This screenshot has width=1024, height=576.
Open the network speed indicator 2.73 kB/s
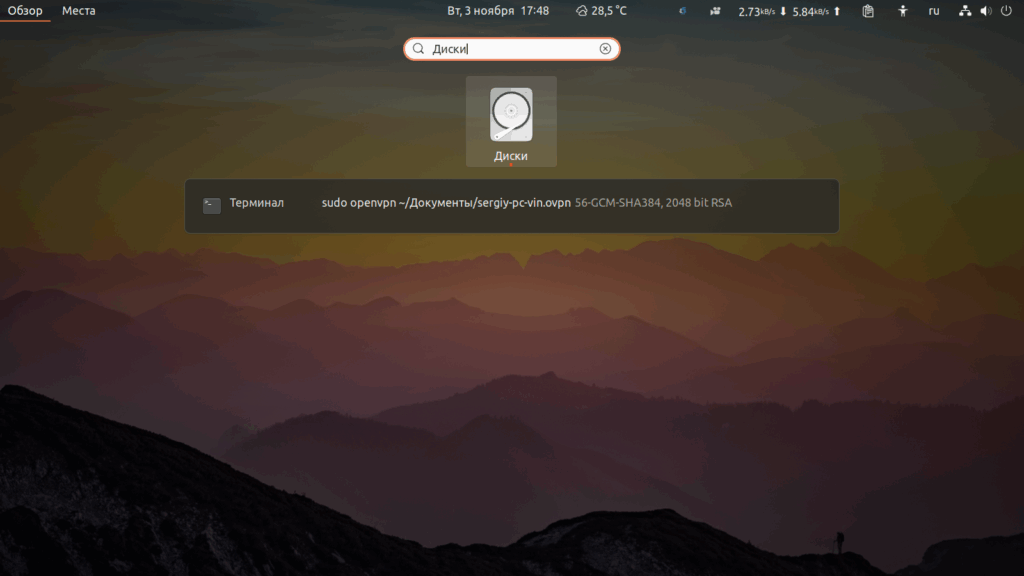coord(762,11)
